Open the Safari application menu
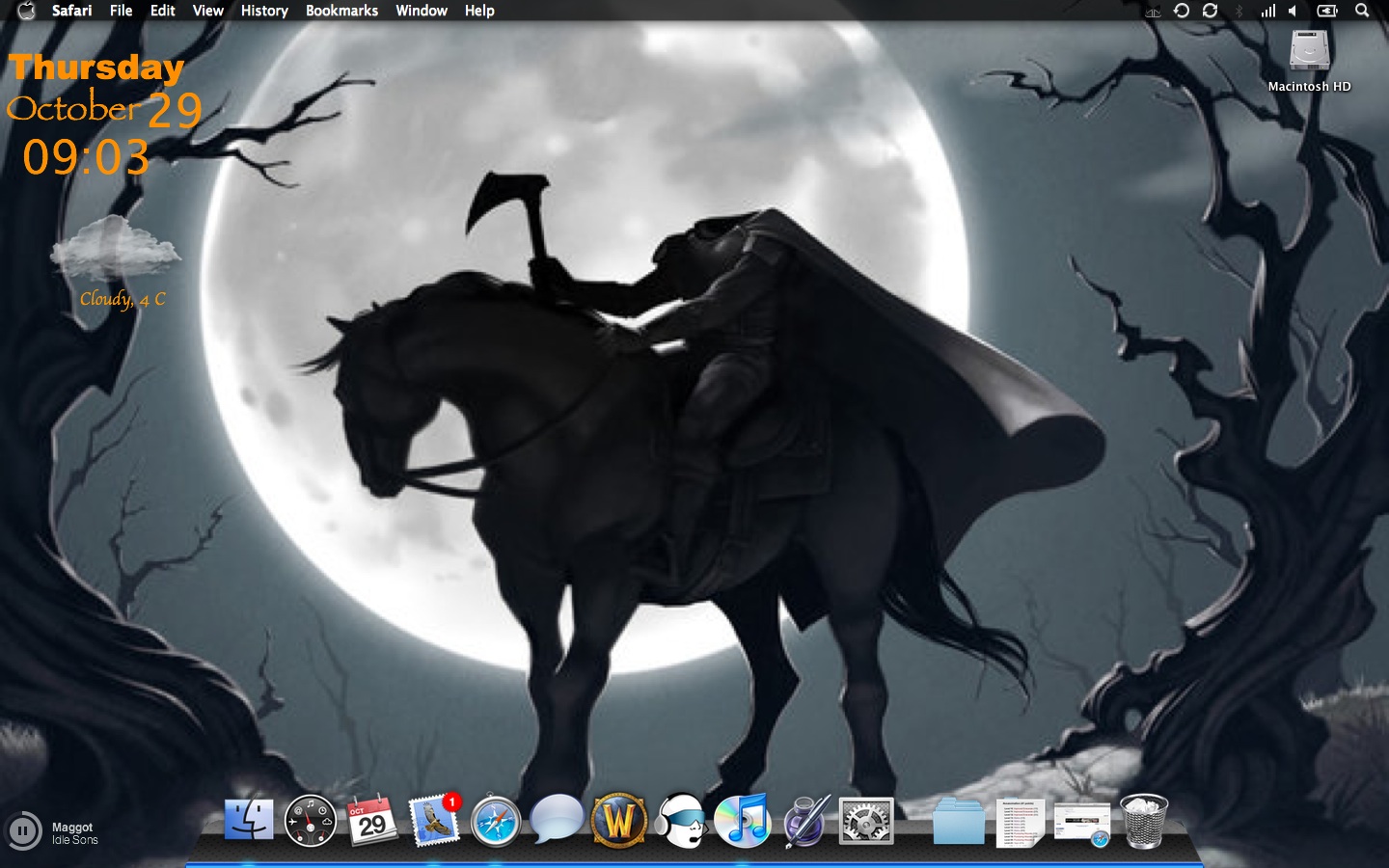Image resolution: width=1389 pixels, height=868 pixels. click(x=72, y=11)
